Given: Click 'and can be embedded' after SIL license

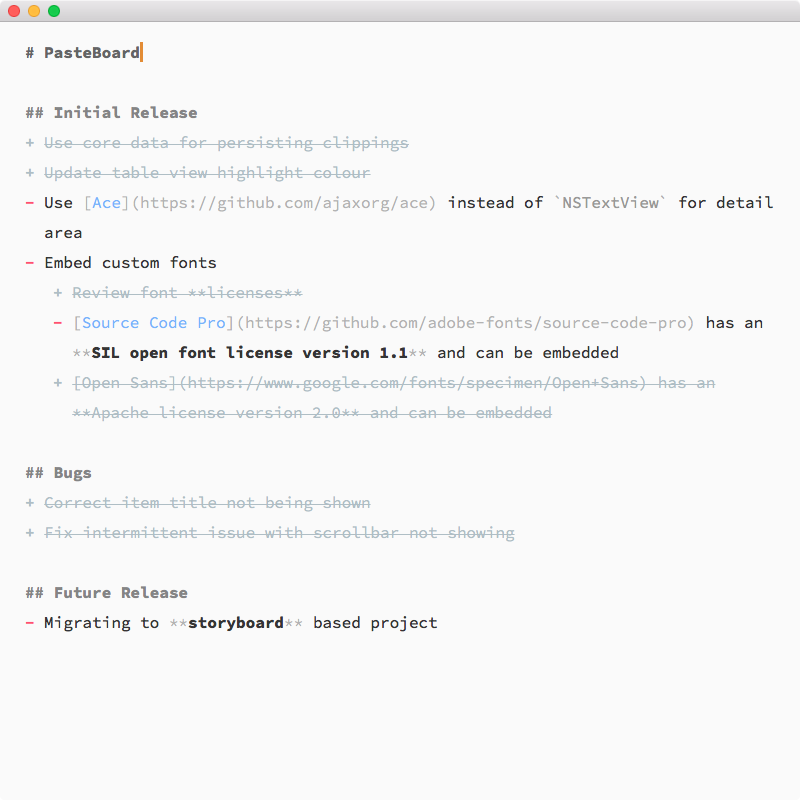Looking at the screenshot, I should tap(528, 353).
